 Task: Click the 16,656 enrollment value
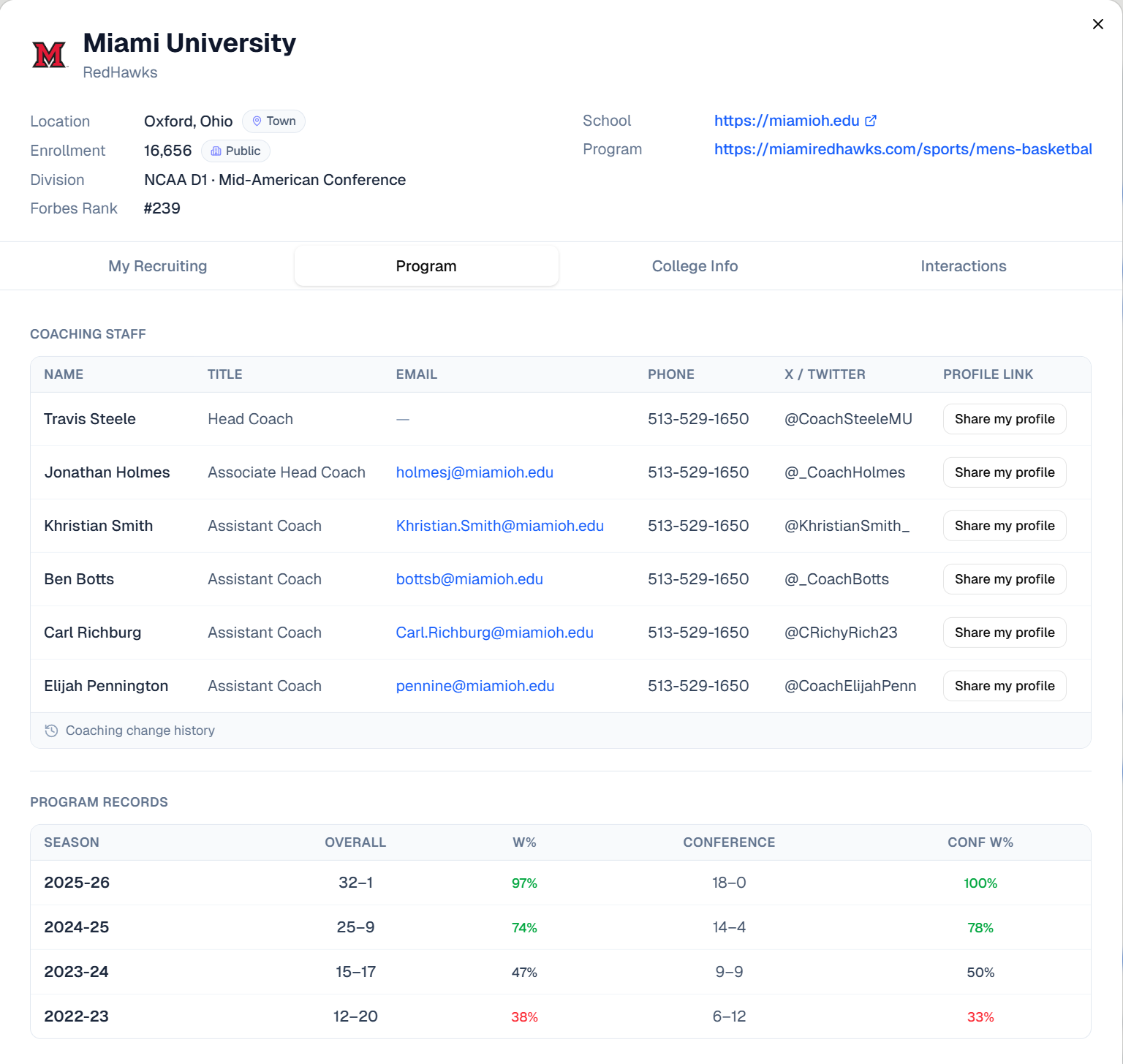click(x=167, y=151)
